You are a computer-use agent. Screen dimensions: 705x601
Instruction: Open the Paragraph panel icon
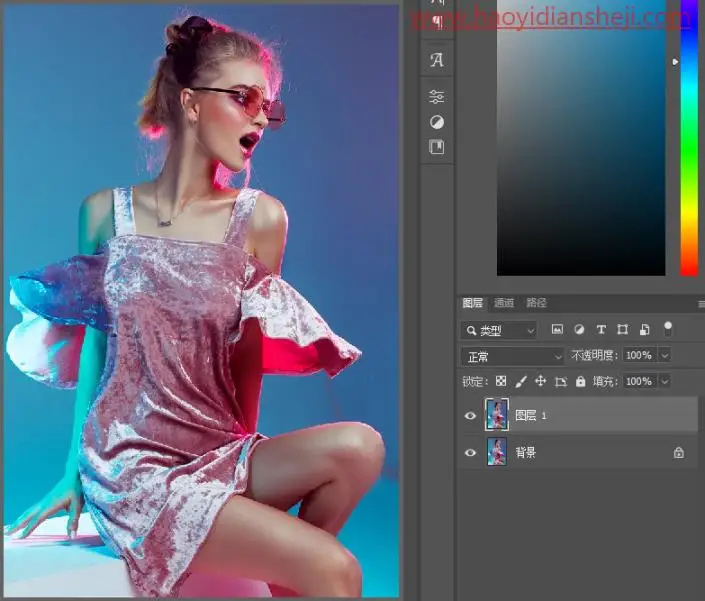click(x=437, y=22)
